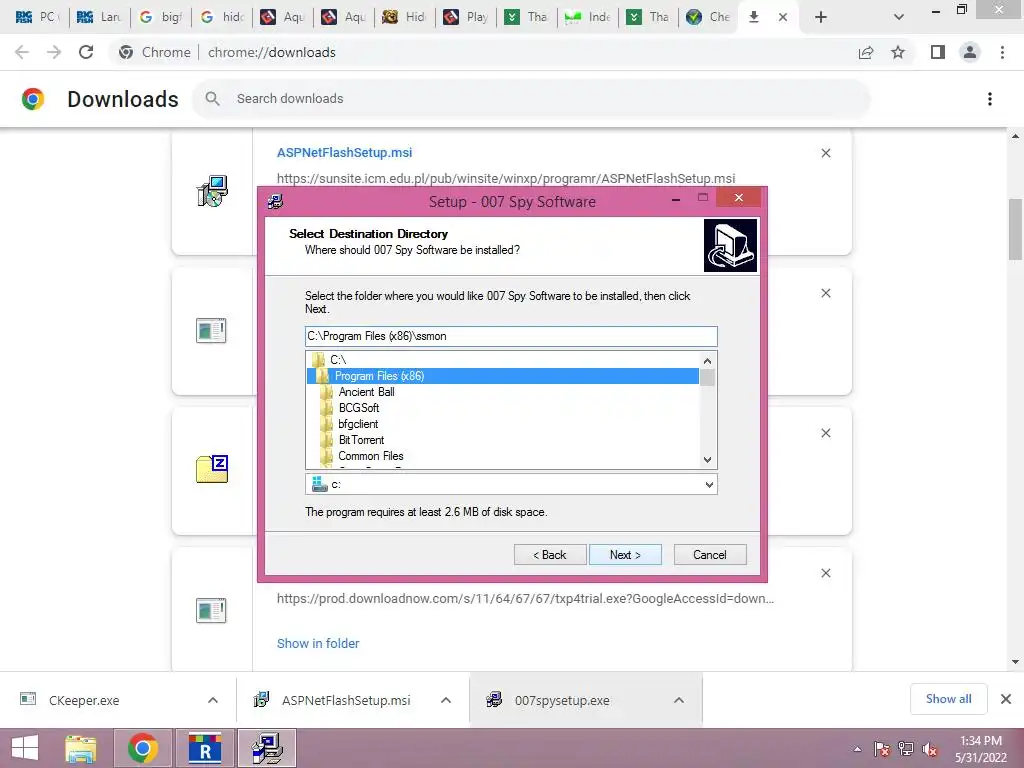Click the Chrome taskbar icon

(143, 748)
